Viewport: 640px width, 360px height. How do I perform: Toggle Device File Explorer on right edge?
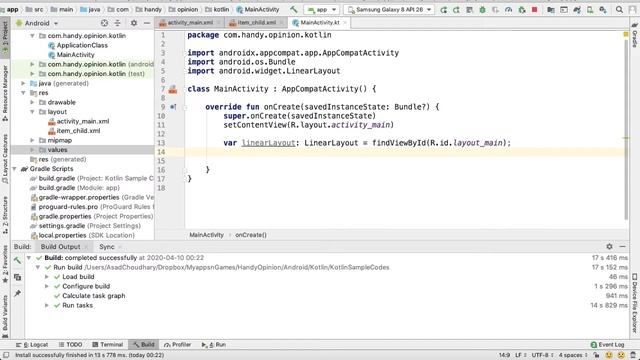(x=635, y=304)
